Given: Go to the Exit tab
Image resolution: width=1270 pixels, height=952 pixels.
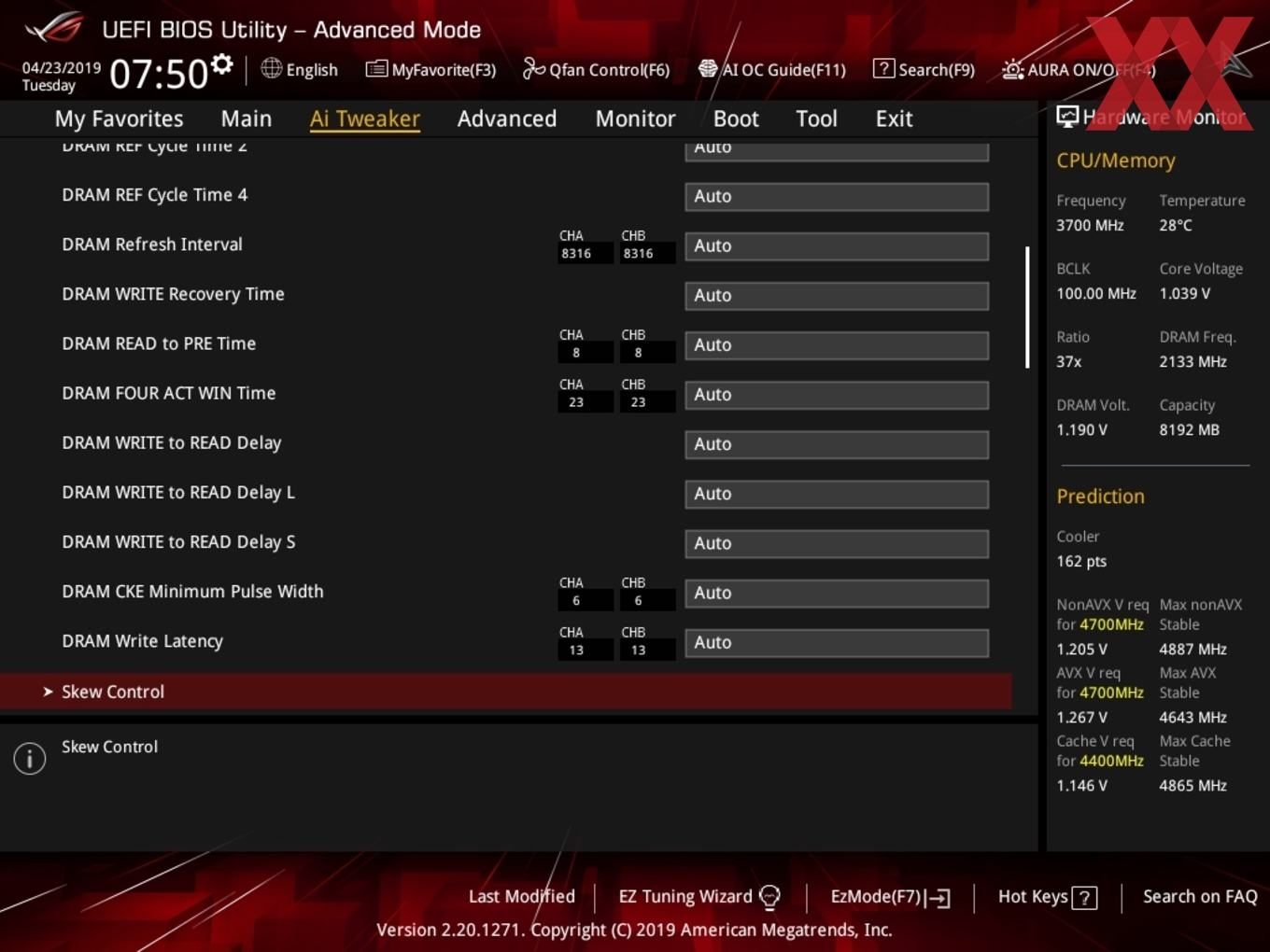Looking at the screenshot, I should 894,119.
